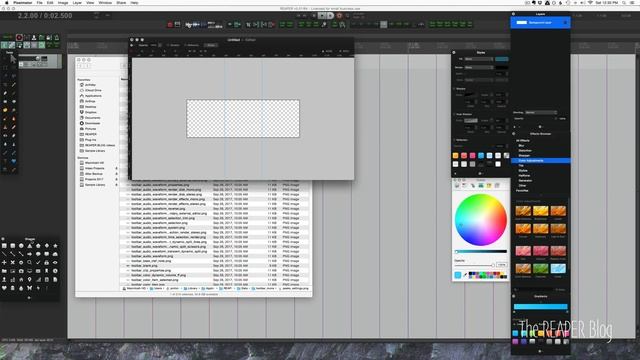Open the Stroke type dropdown in Styles
The image size is (640, 360).
coord(479,67)
